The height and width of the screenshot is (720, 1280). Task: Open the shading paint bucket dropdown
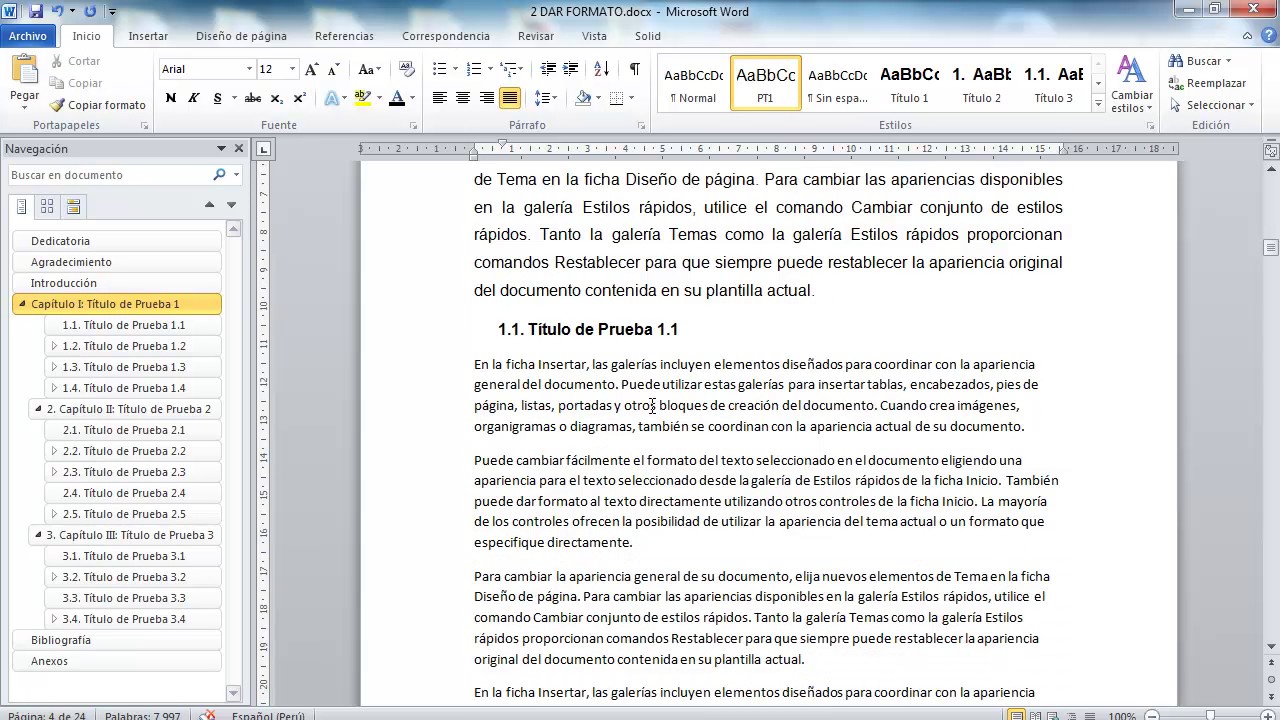click(x=597, y=98)
